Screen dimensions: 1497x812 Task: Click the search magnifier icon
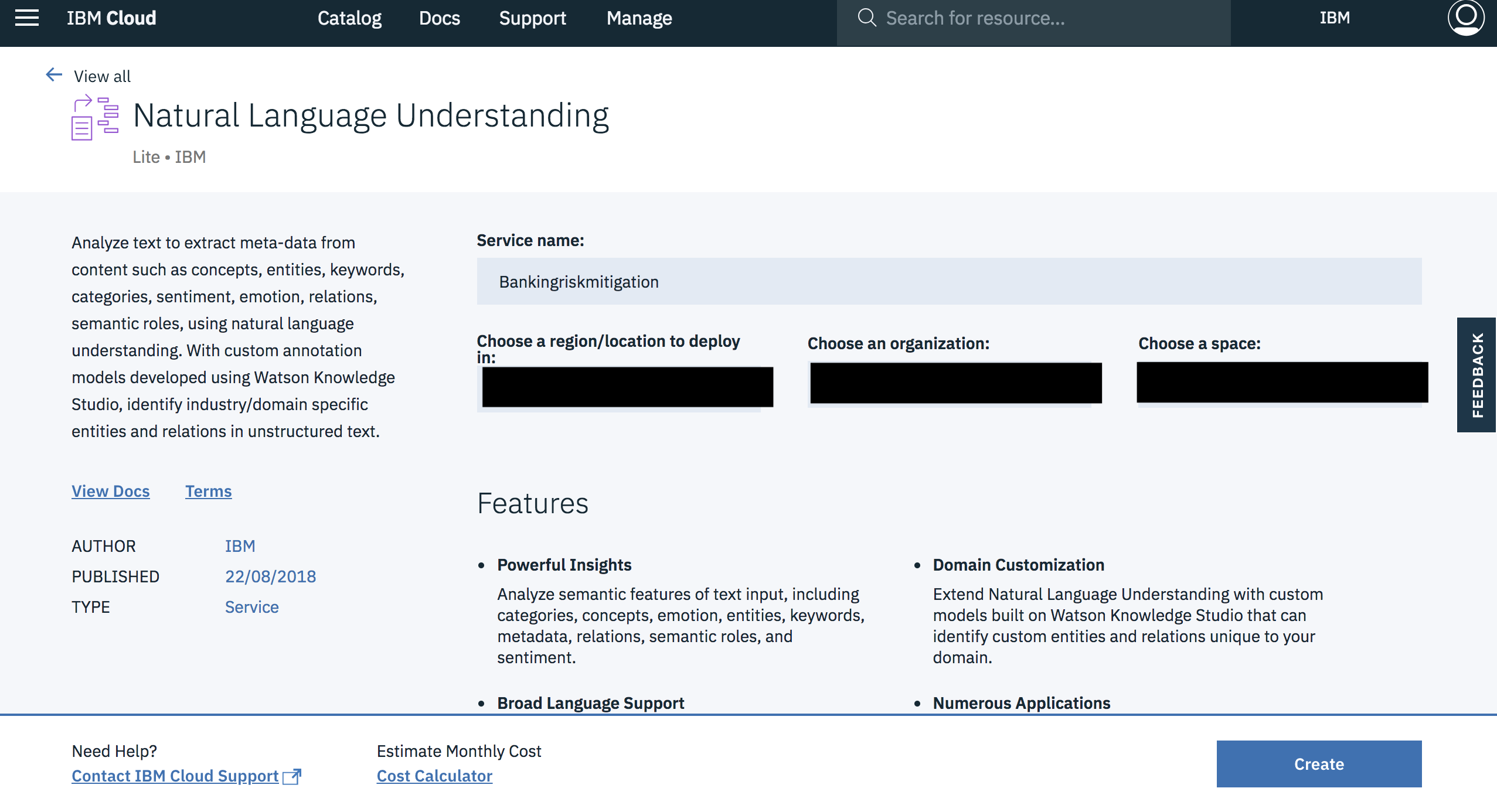coord(866,18)
